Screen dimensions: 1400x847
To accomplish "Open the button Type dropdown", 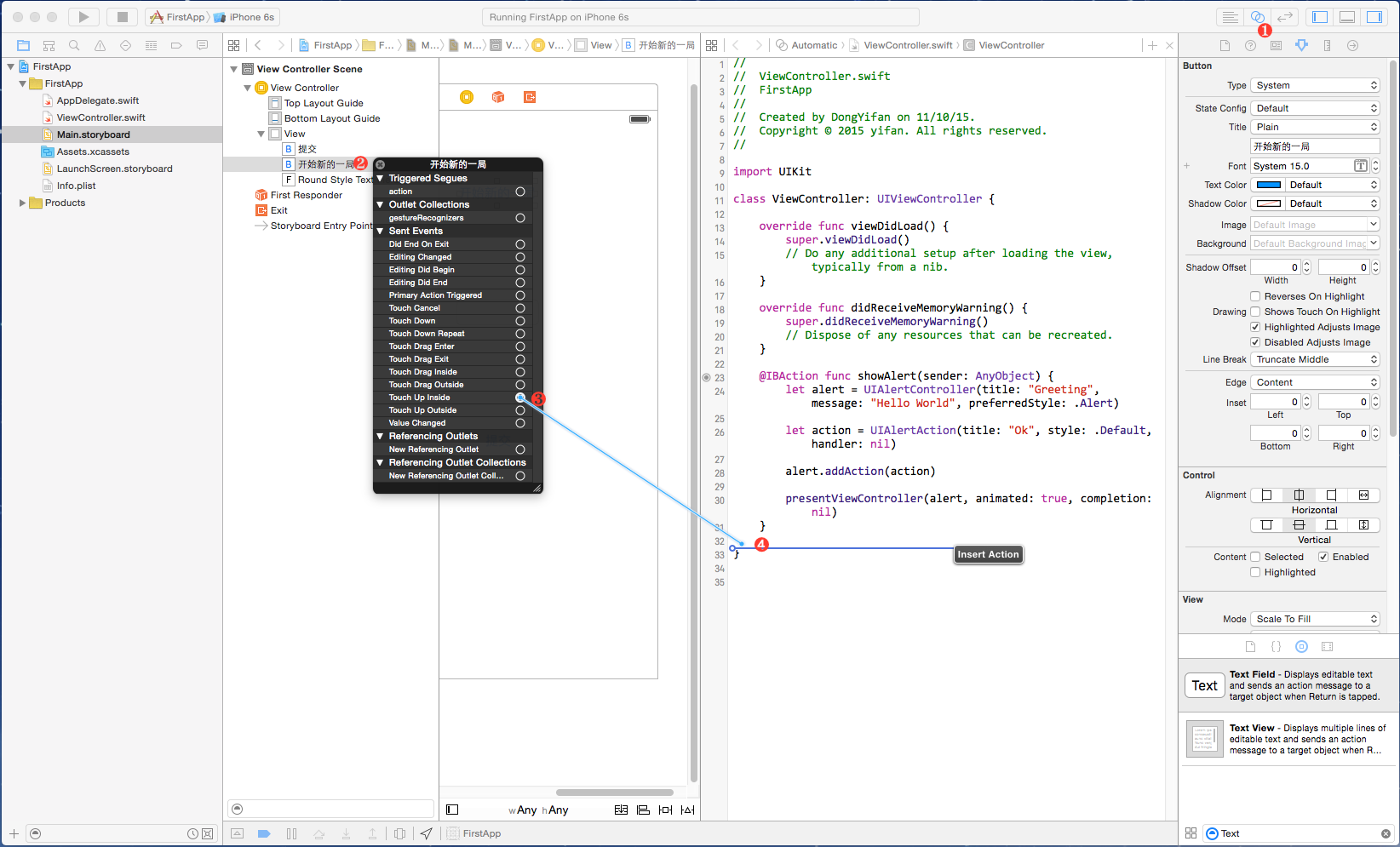I will coord(1315,85).
